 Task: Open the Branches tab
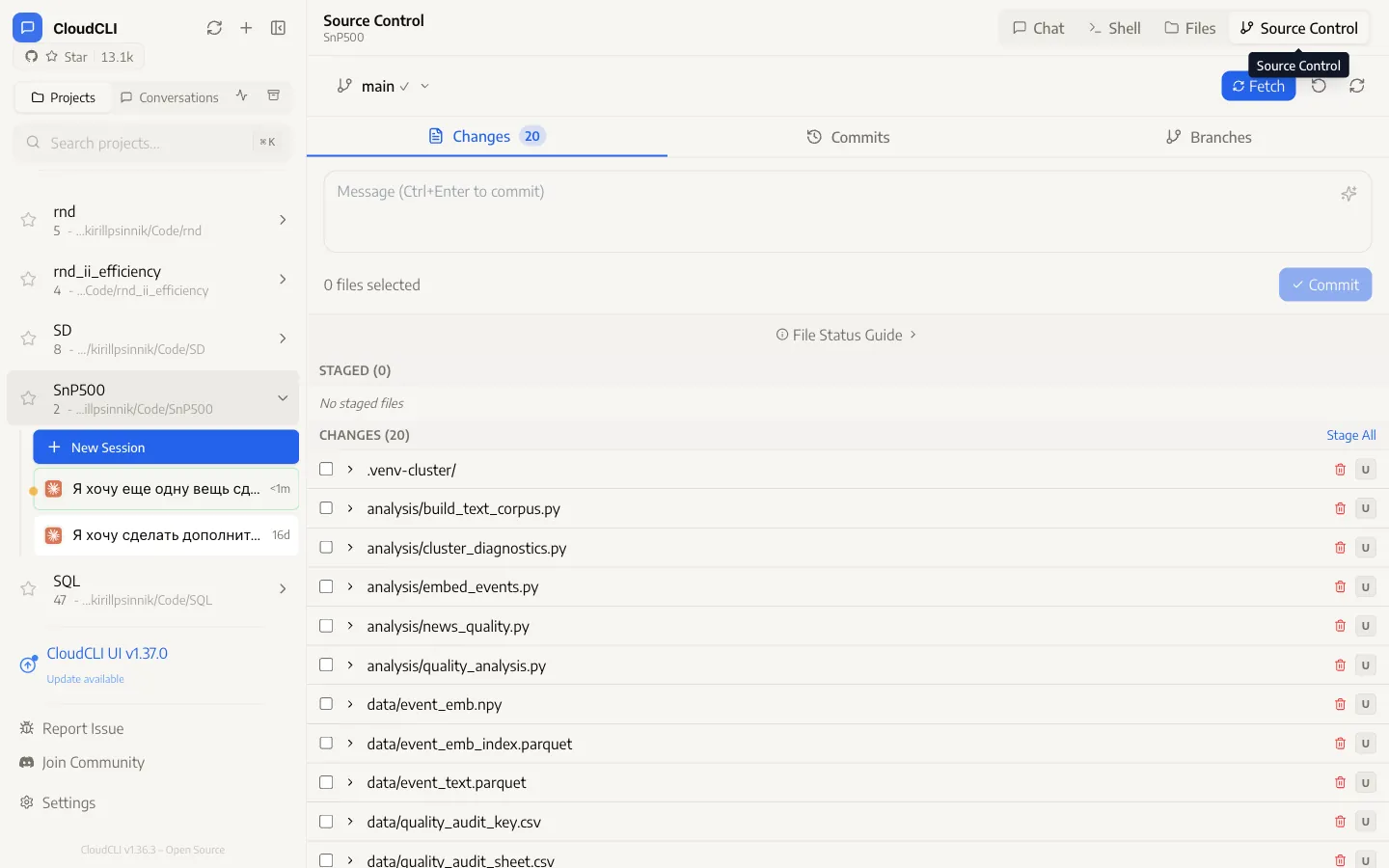[x=1209, y=137]
